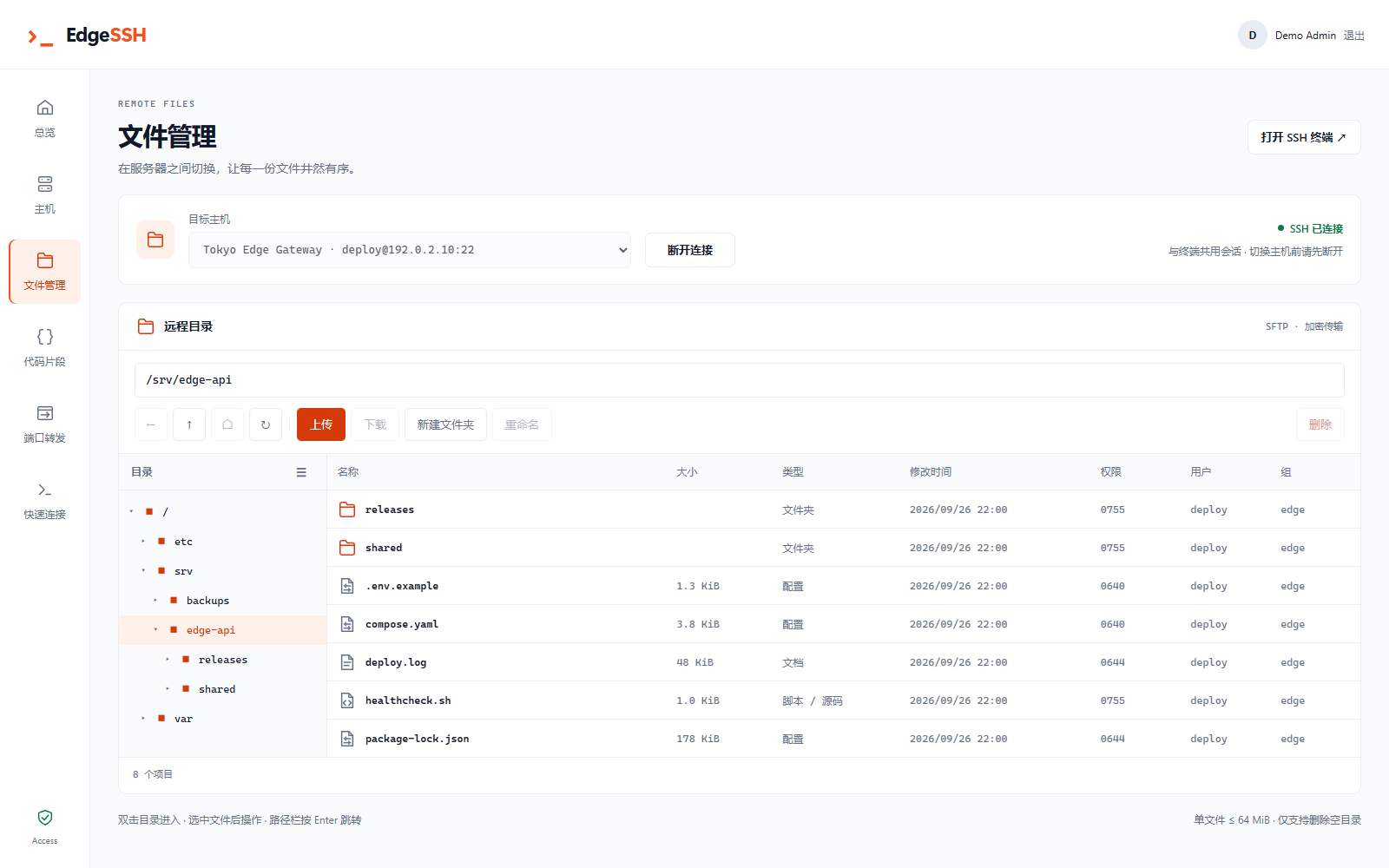Screen dimensions: 1389x868
Task: Expand the backups tree node
Action: coord(156,600)
